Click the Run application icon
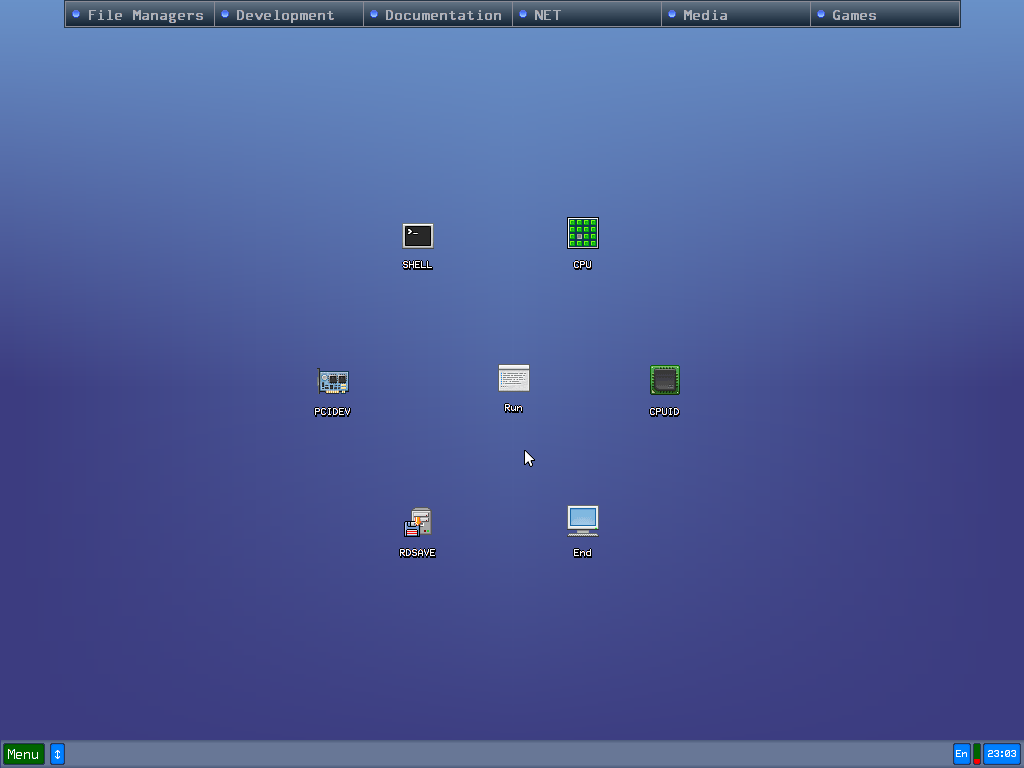Viewport: 1024px width, 768px height. (513, 378)
